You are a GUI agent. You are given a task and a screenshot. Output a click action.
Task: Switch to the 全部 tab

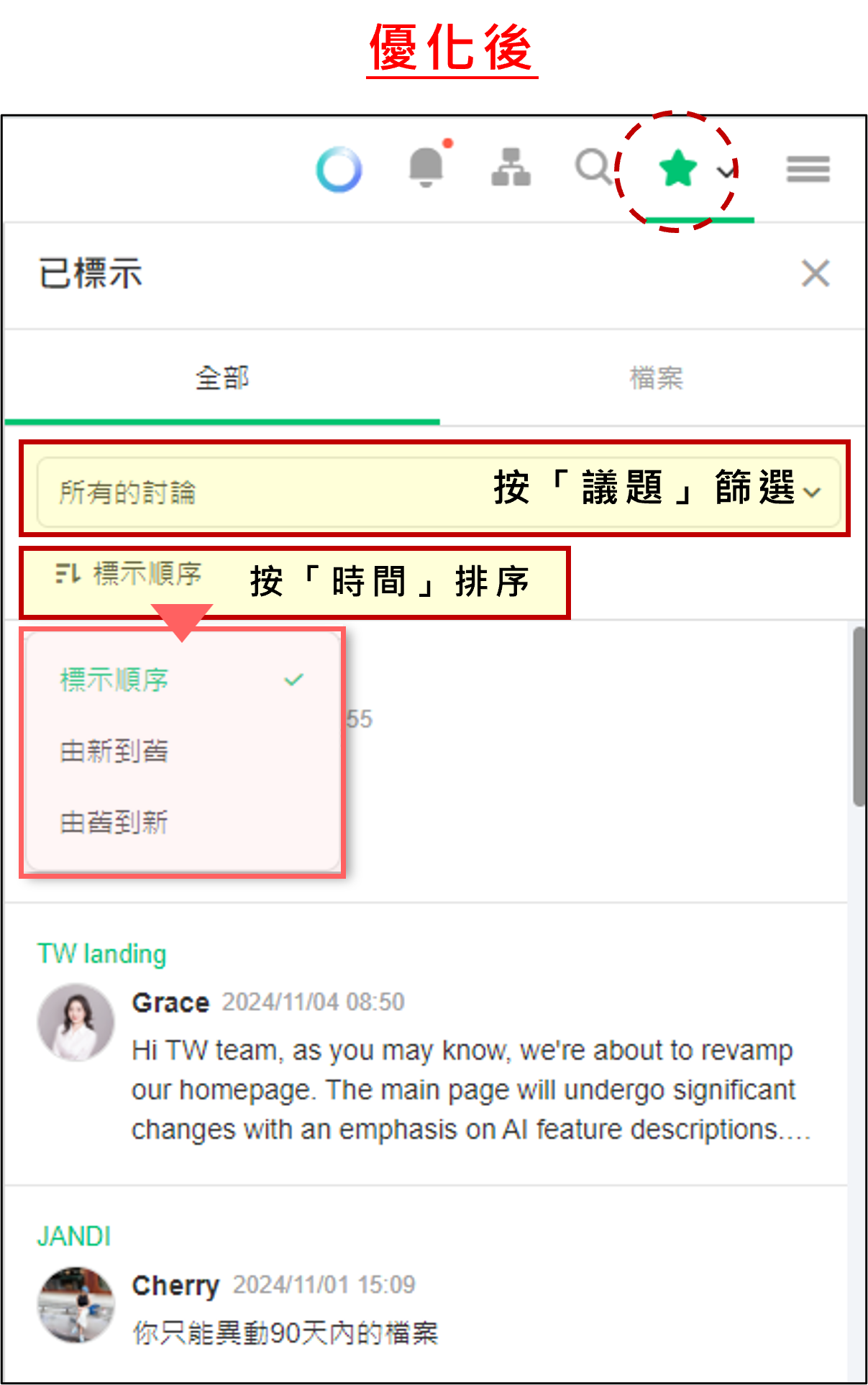(x=222, y=378)
